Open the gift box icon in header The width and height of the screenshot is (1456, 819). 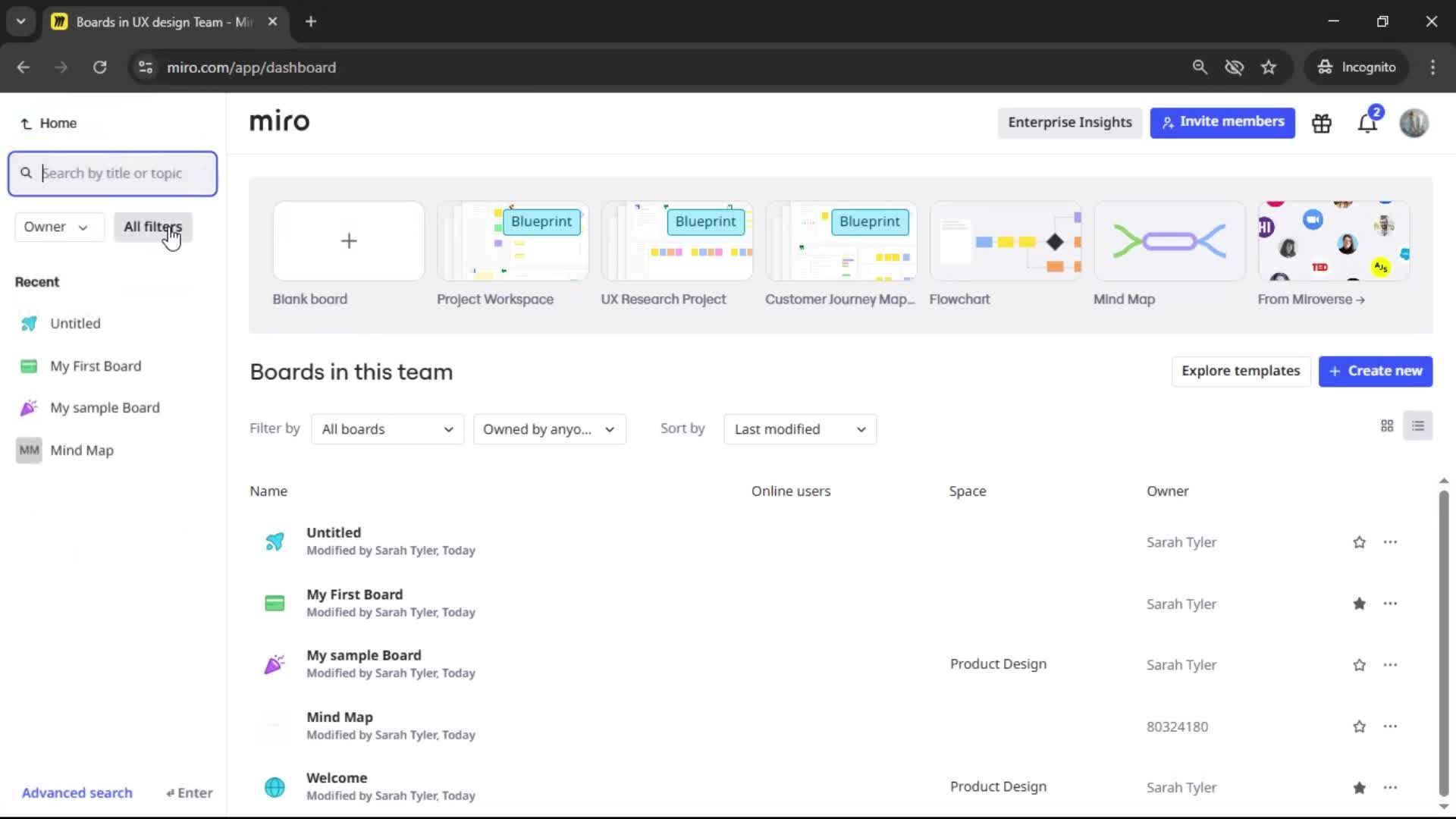[x=1322, y=123]
